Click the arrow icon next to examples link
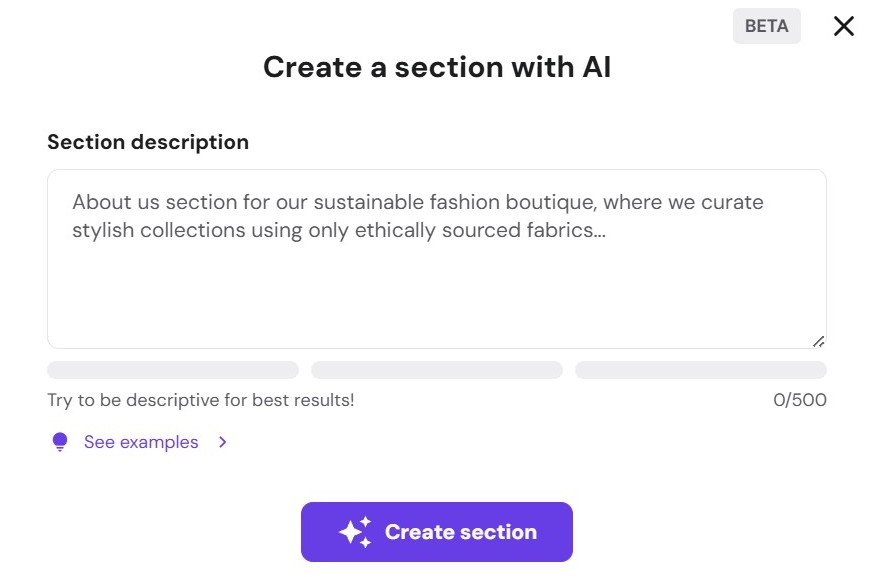875x577 pixels. point(222,442)
